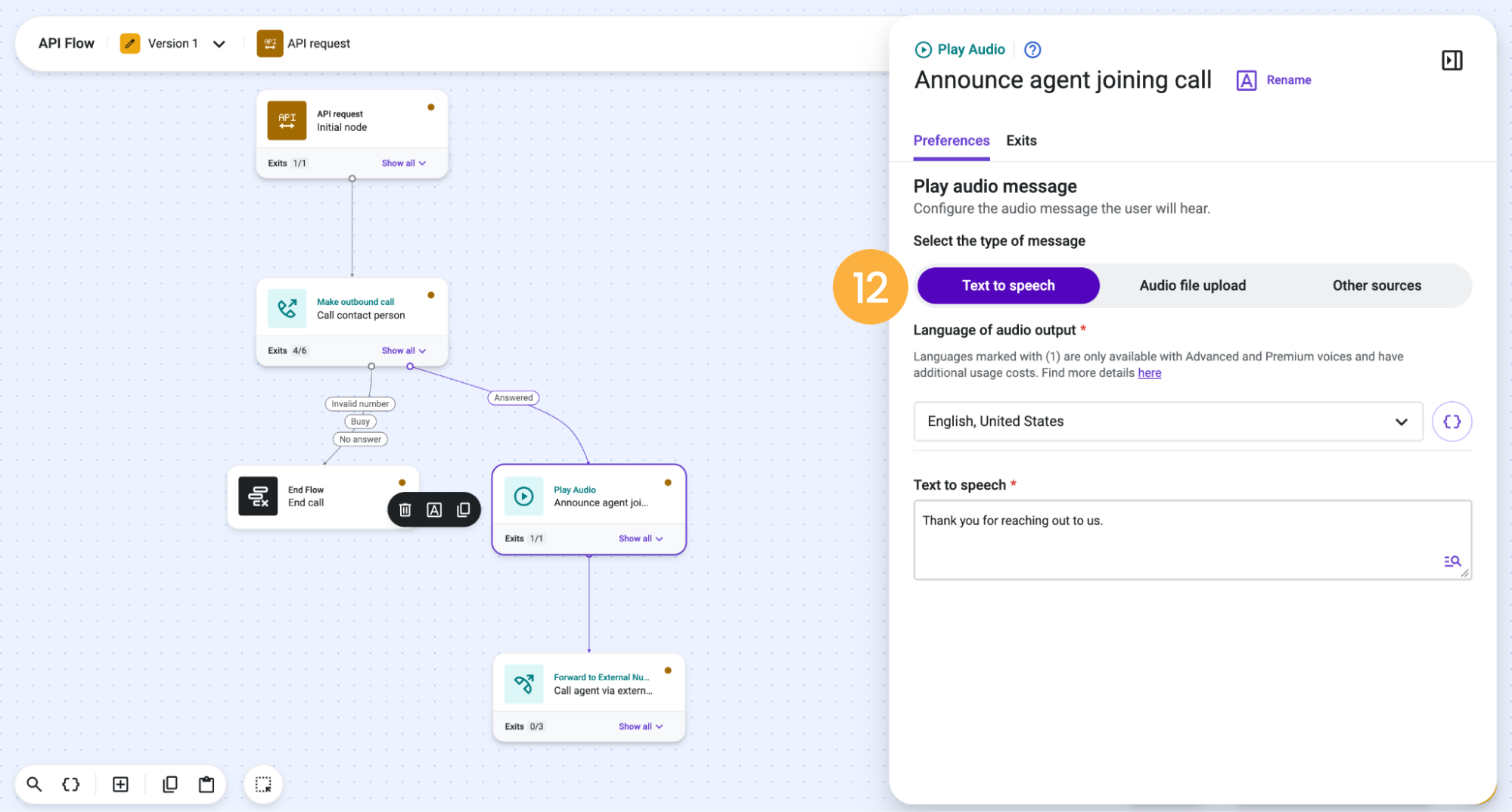Click the add node plus icon
Viewport: 1512px width, 812px height.
coord(120,784)
